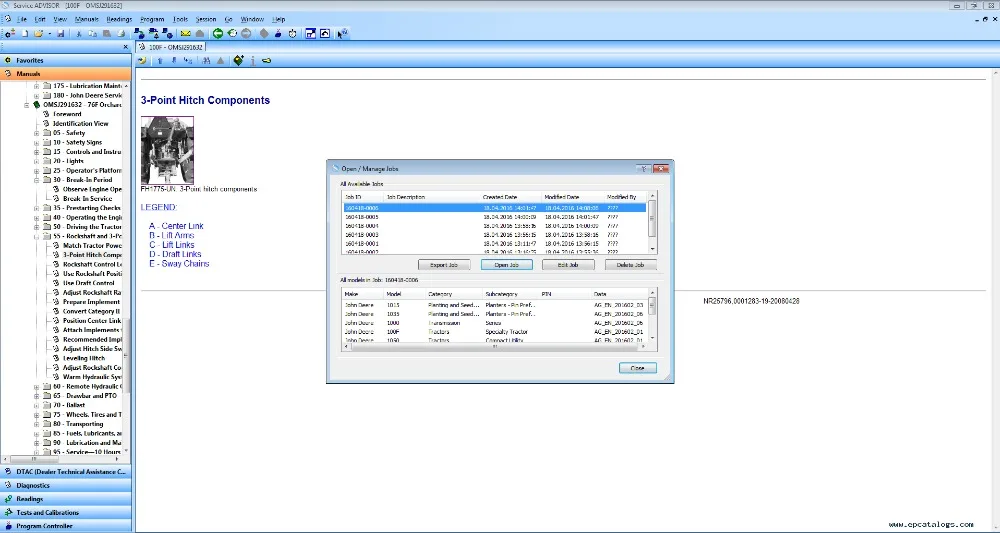This screenshot has width=1000, height=533.
Task: Select the '100F - OMSJ291632' document tab
Action: click(170, 47)
